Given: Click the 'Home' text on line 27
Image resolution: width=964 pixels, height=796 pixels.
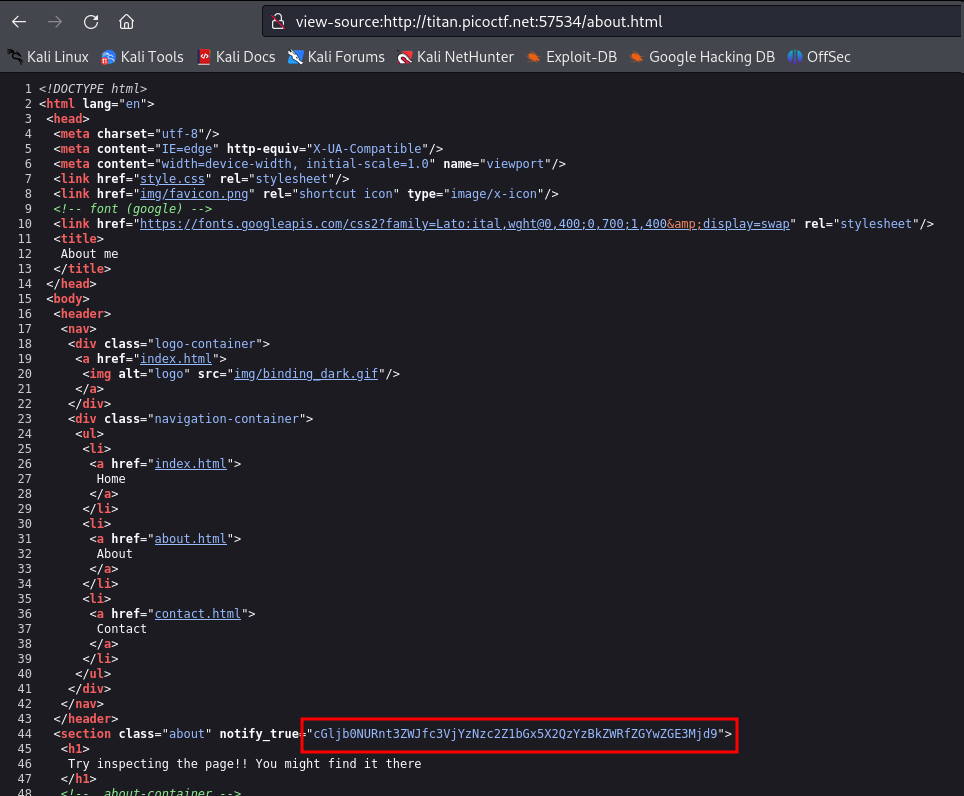Looking at the screenshot, I should (111, 479).
